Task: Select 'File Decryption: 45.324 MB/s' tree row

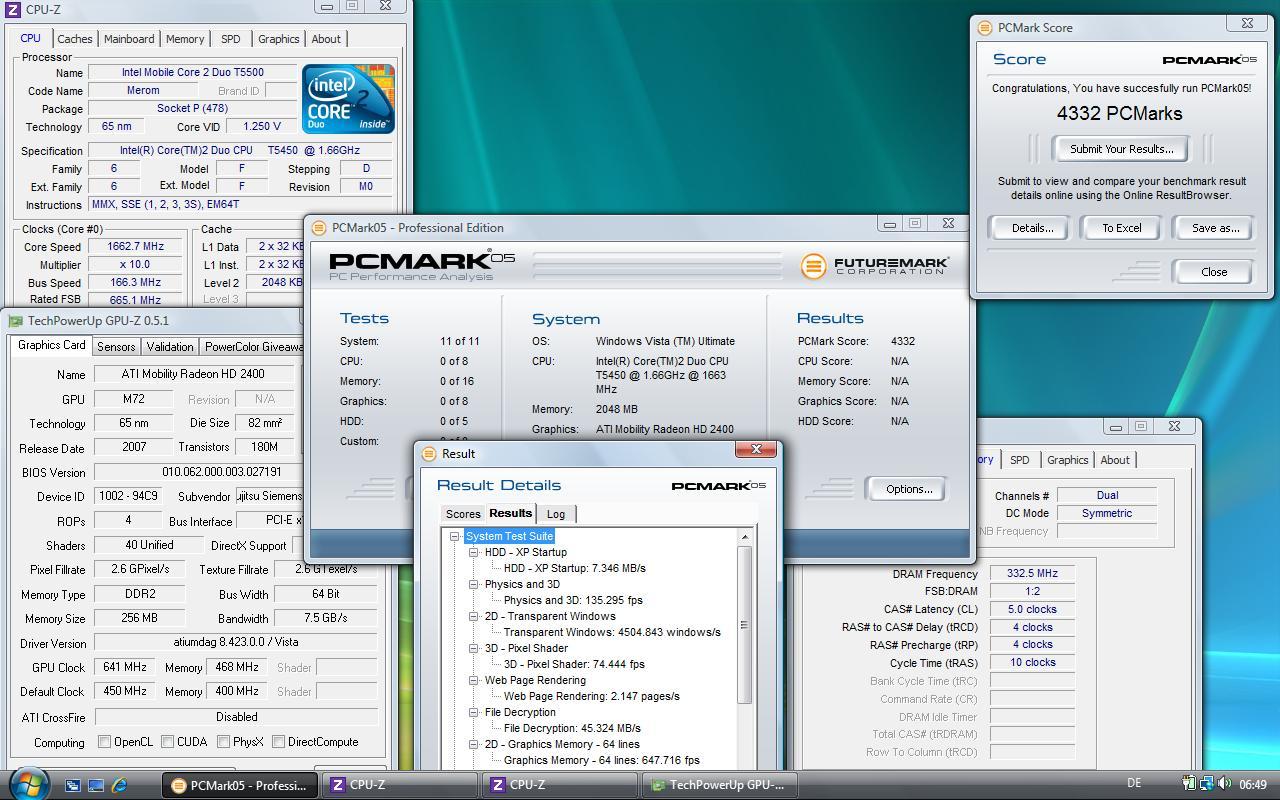Action: click(572, 728)
